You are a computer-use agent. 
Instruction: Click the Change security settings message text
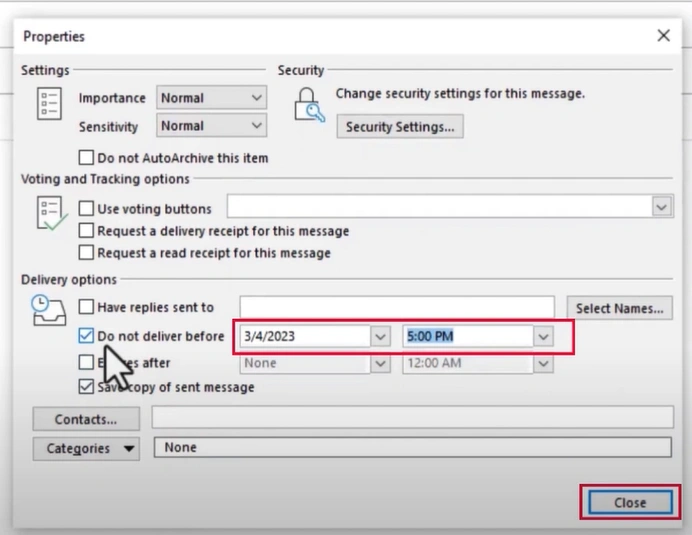click(x=460, y=94)
